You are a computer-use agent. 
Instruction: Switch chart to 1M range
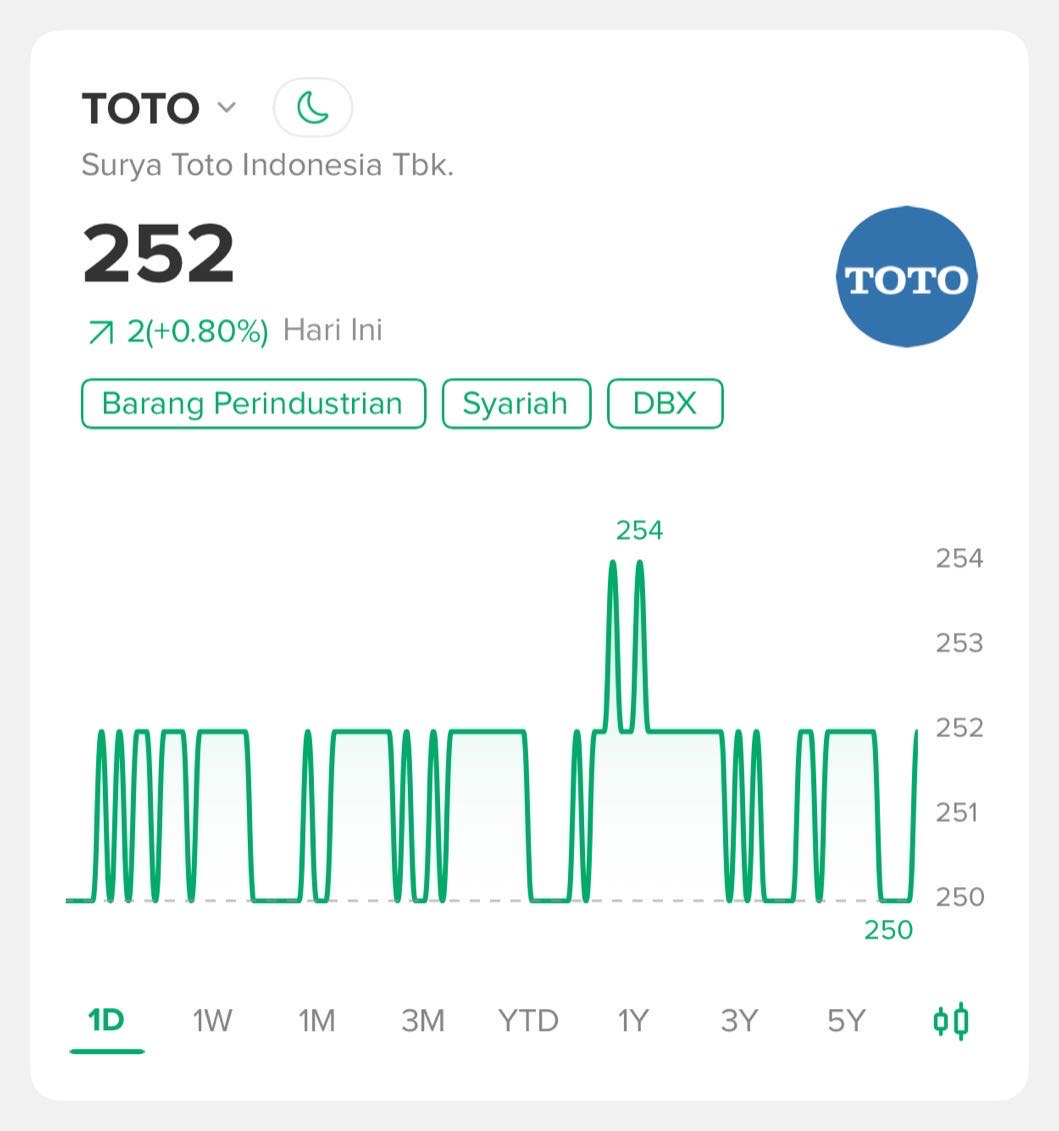[317, 1021]
